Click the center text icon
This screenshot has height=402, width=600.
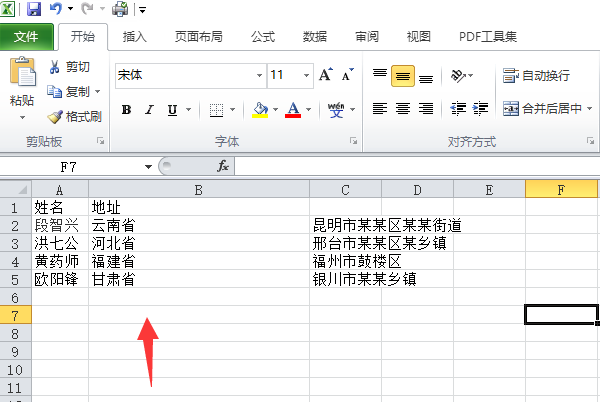(403, 109)
